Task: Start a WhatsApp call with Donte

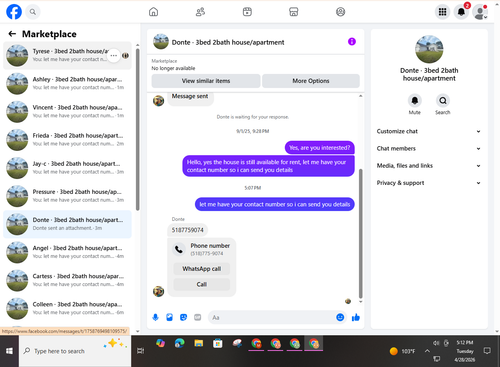Action: pyautogui.click(x=202, y=269)
